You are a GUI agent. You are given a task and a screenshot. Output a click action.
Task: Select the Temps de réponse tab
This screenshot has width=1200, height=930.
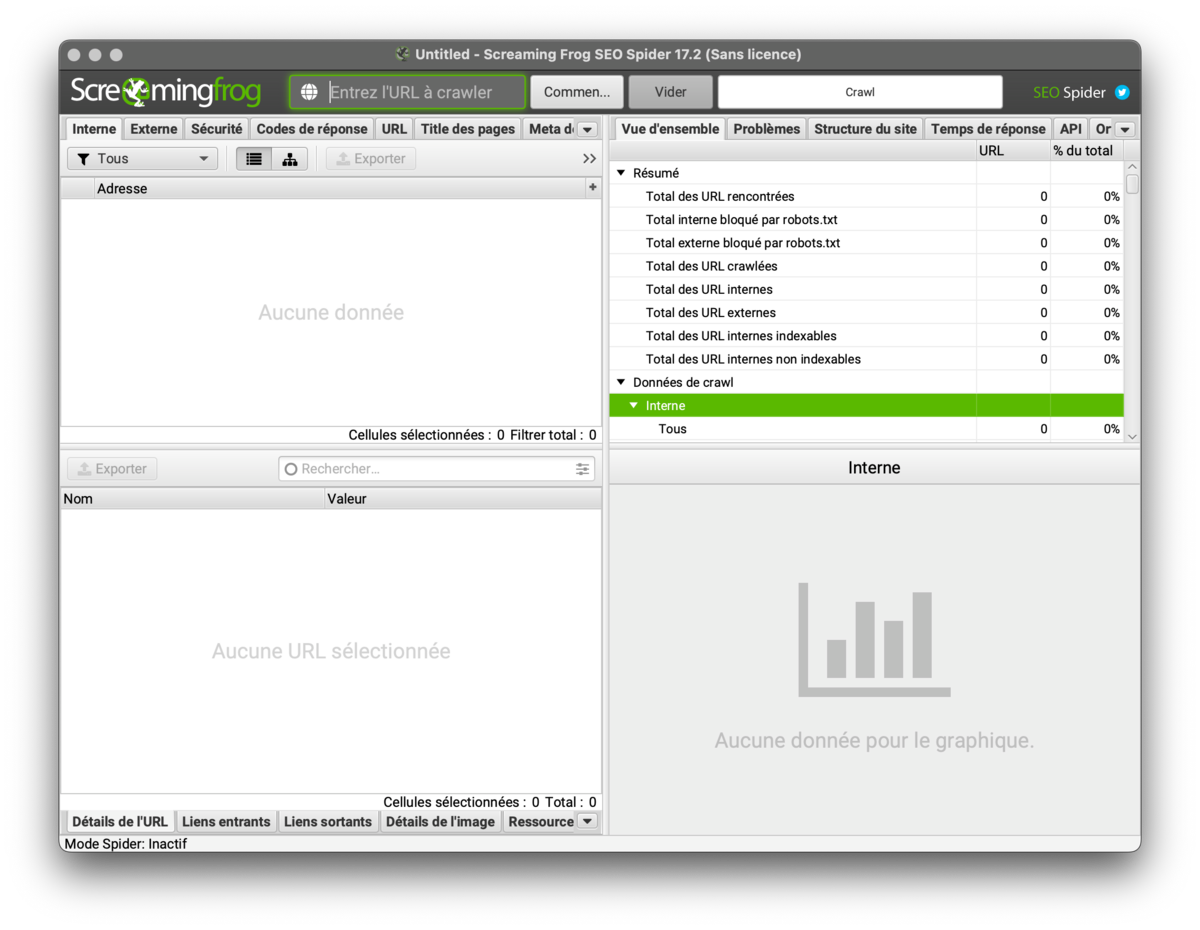click(988, 129)
